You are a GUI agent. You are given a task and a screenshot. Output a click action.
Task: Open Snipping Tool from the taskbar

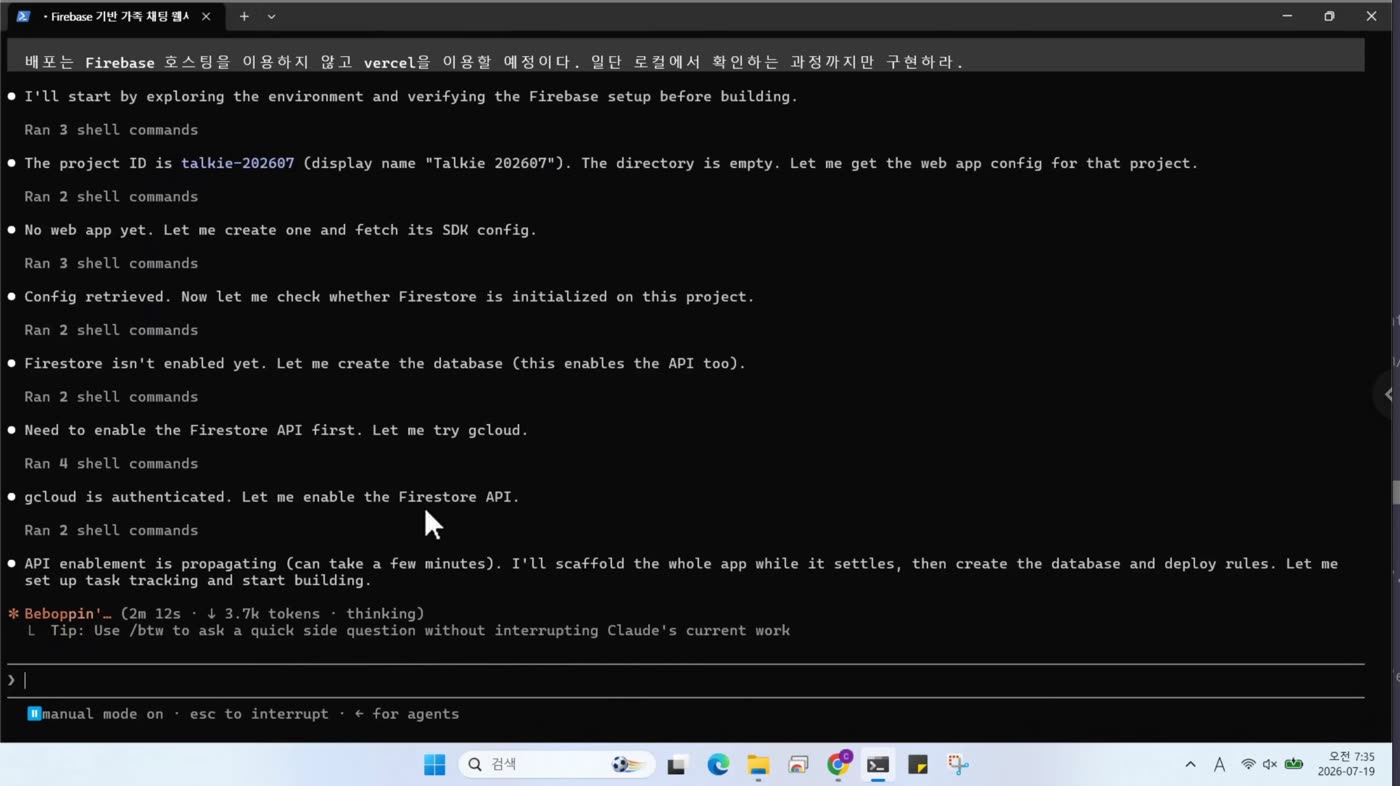(958, 765)
